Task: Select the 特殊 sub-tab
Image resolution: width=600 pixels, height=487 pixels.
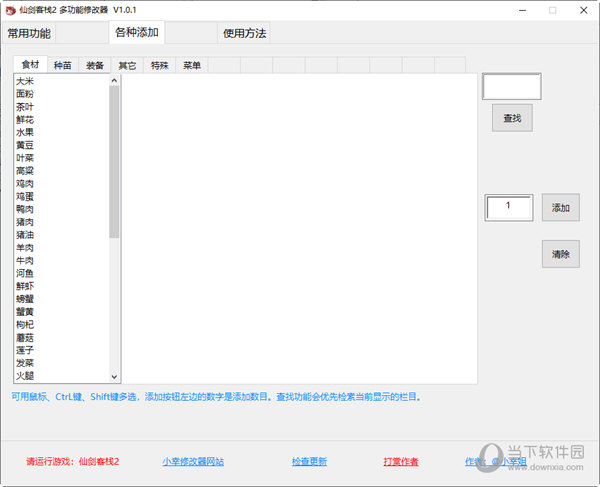Action: click(x=160, y=65)
